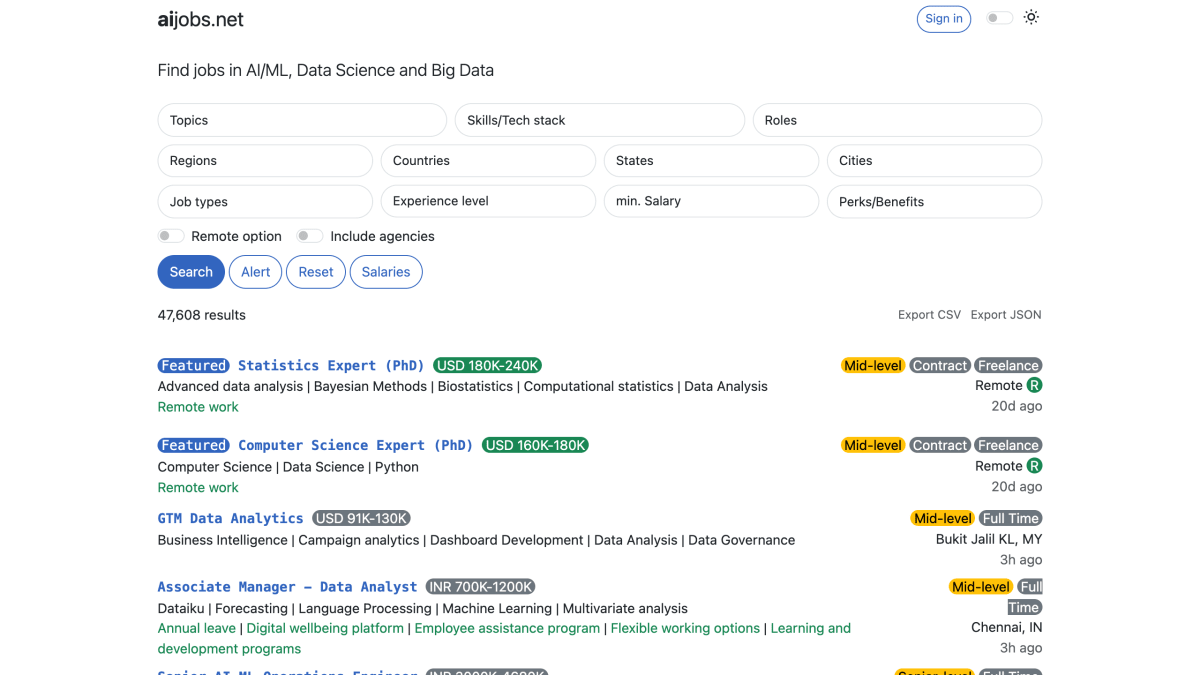This screenshot has width=1200, height=675.
Task: Open the Regions filter field
Action: coord(265,160)
